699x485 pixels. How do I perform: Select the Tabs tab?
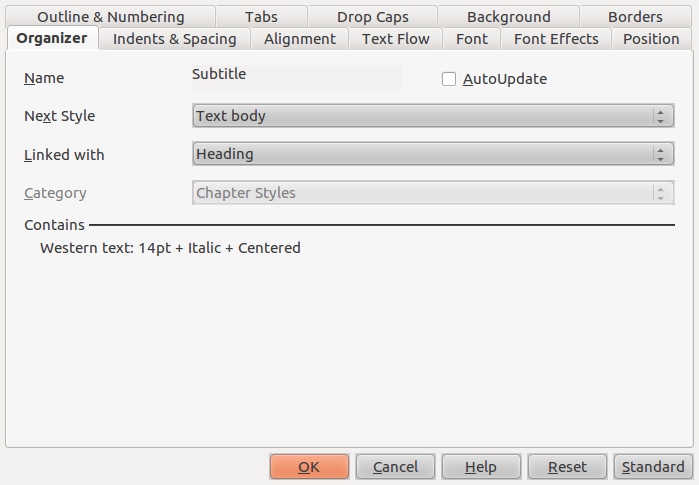click(x=262, y=16)
